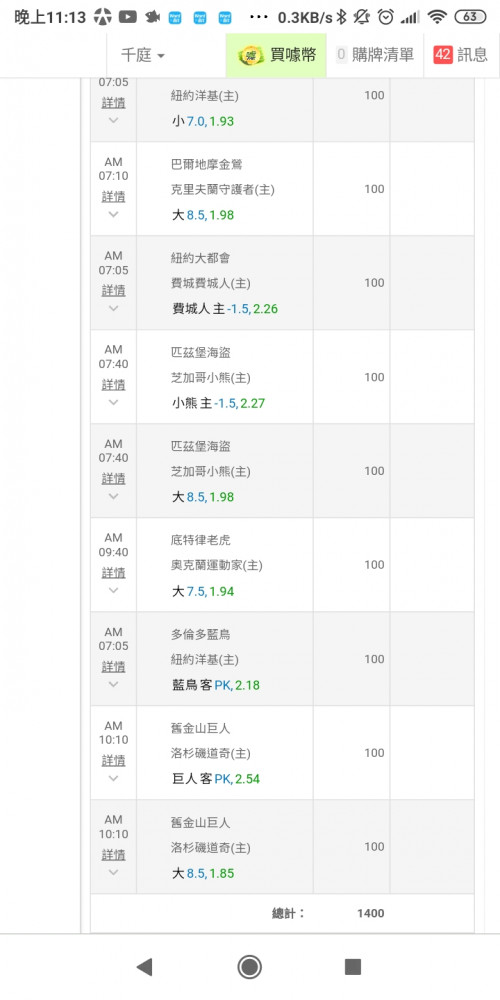This screenshot has width=500, height=1000.
Task: Select the 大 8.5, 1.98 匹茲堡海盜 bet row
Action: point(282,471)
